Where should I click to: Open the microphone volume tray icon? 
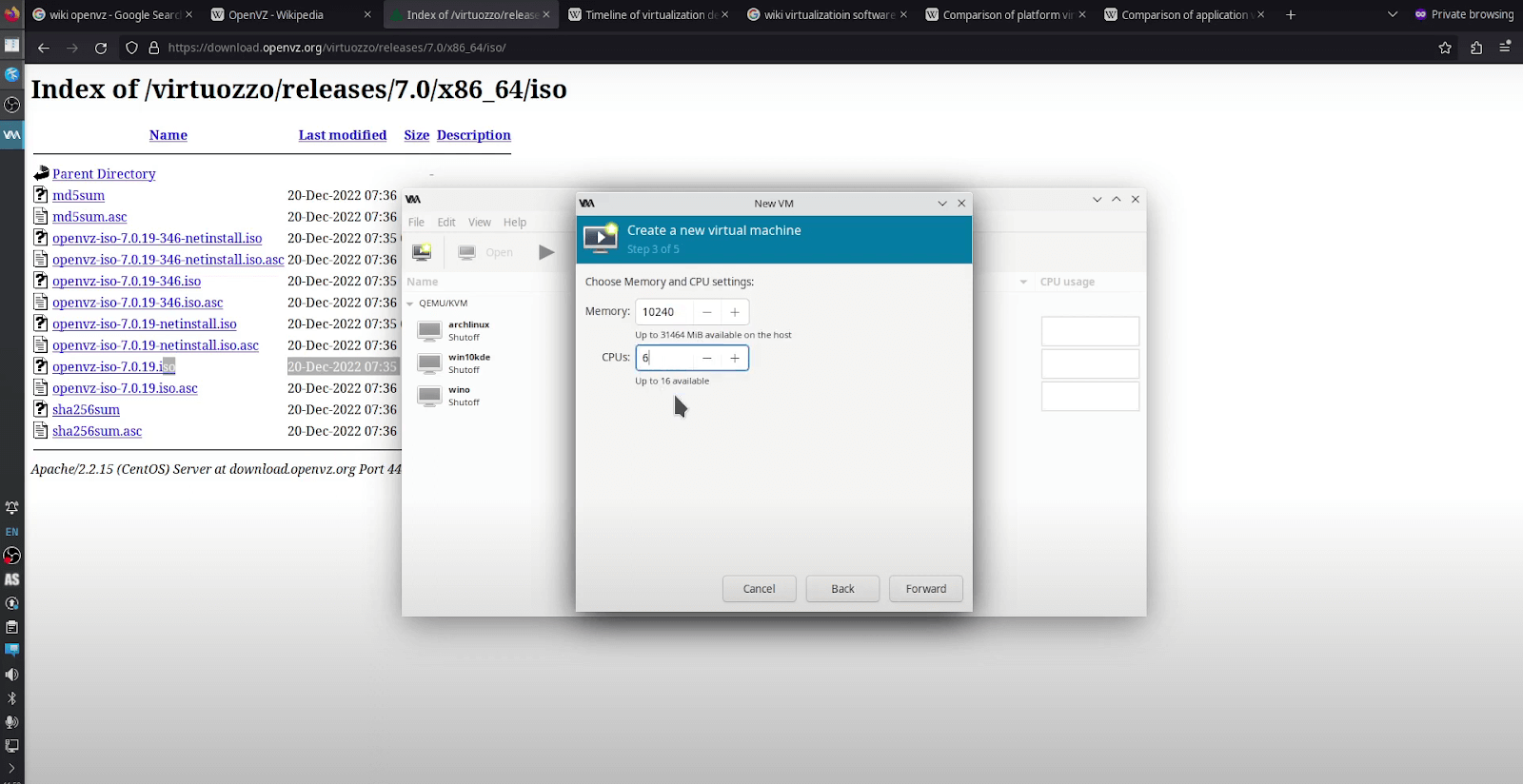coord(11,722)
